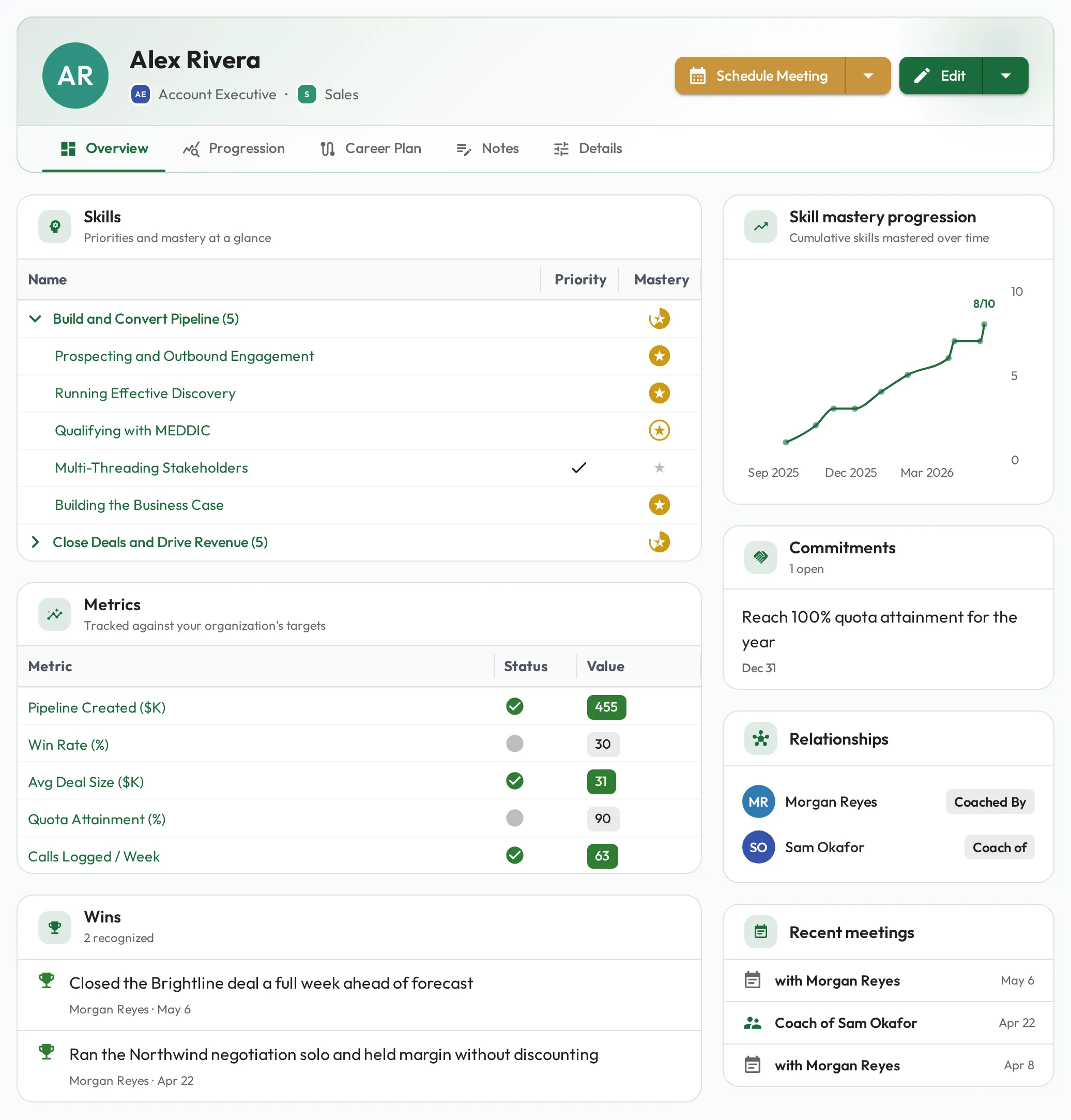1071x1120 pixels.
Task: Open the Apr 8 meeting with Morgan Reyes
Action: [889, 1065]
